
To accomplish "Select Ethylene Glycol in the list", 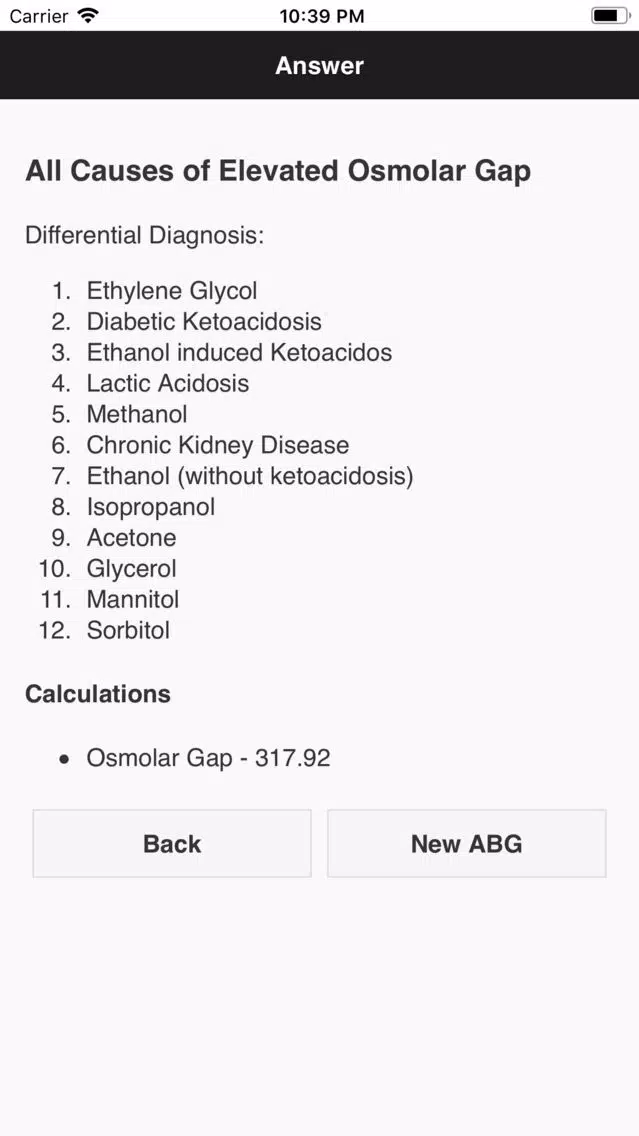I will (x=172, y=291).
